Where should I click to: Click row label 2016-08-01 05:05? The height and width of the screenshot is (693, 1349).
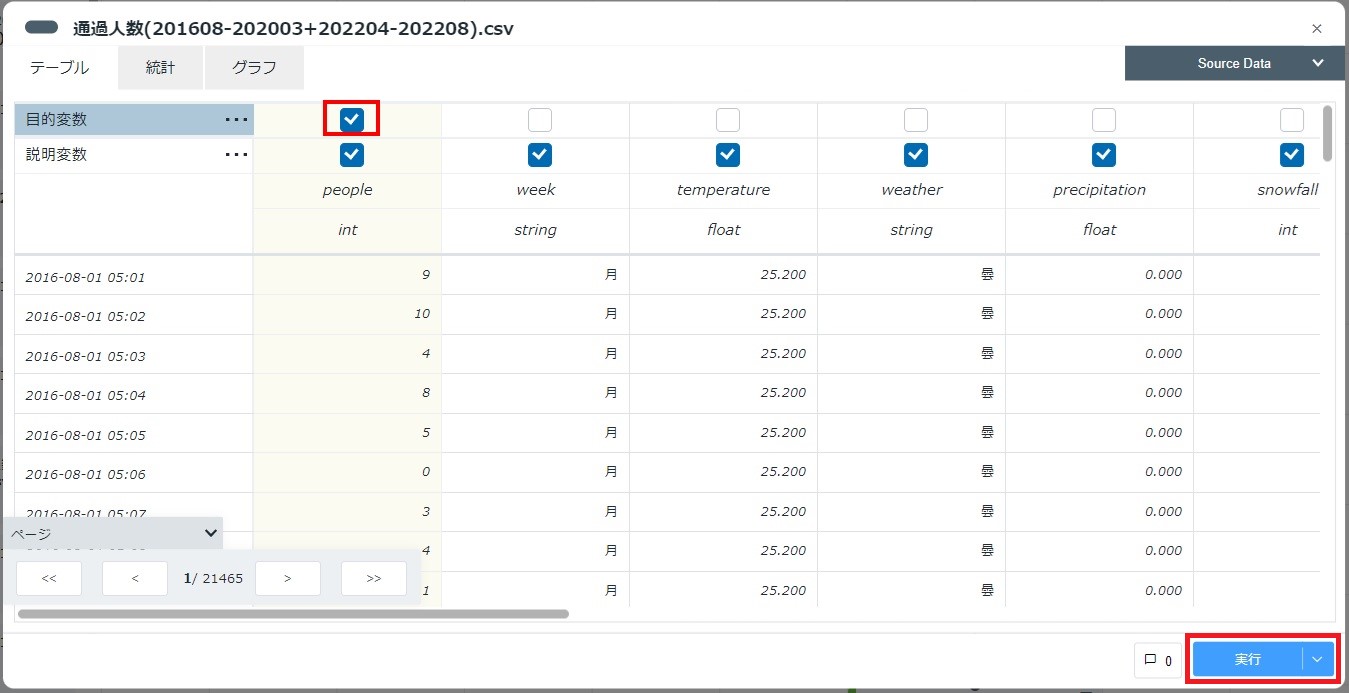click(85, 435)
